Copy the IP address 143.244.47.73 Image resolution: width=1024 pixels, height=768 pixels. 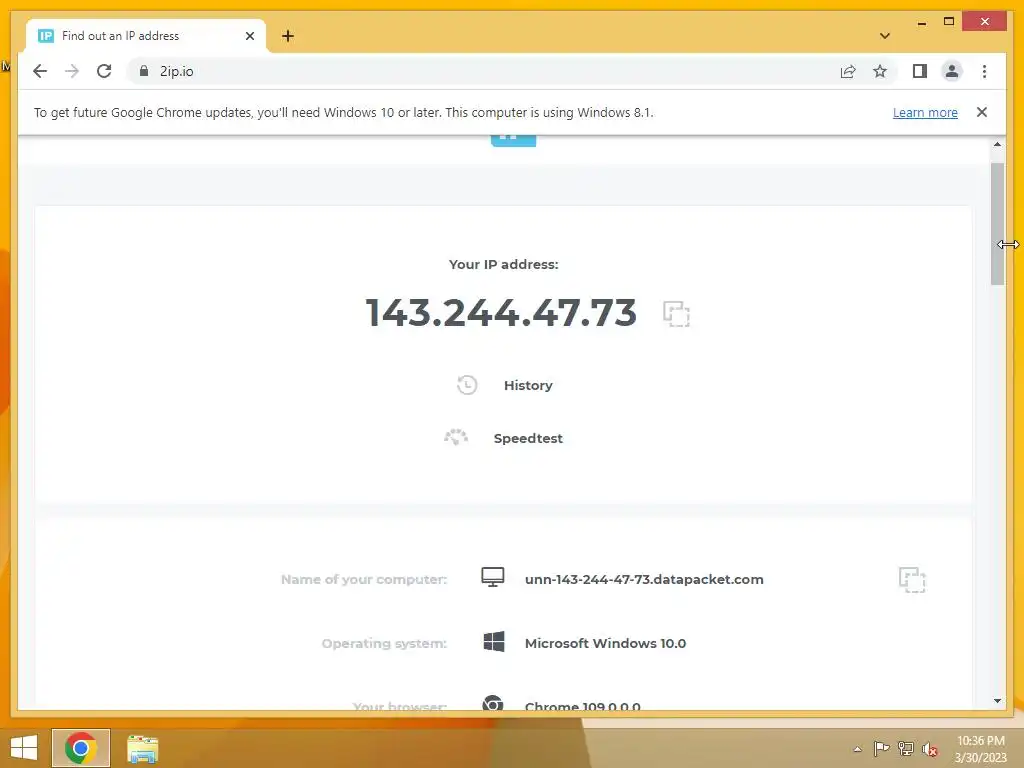point(676,313)
